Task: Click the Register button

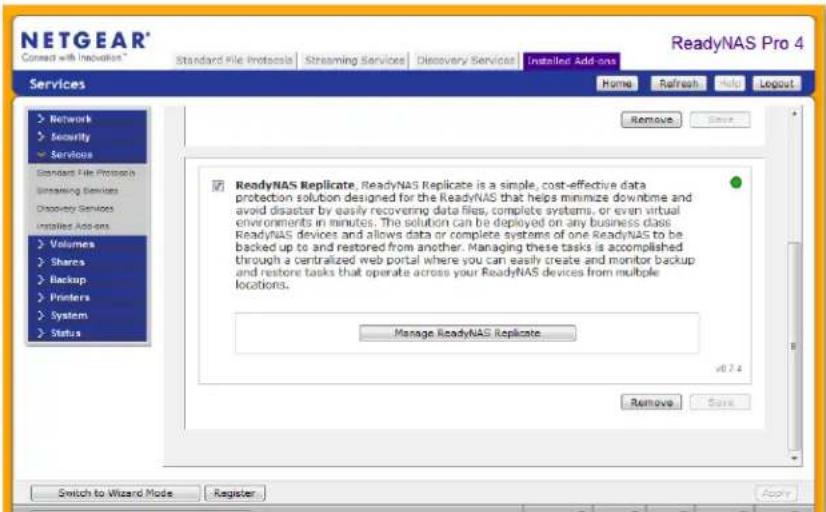Action: [234, 493]
